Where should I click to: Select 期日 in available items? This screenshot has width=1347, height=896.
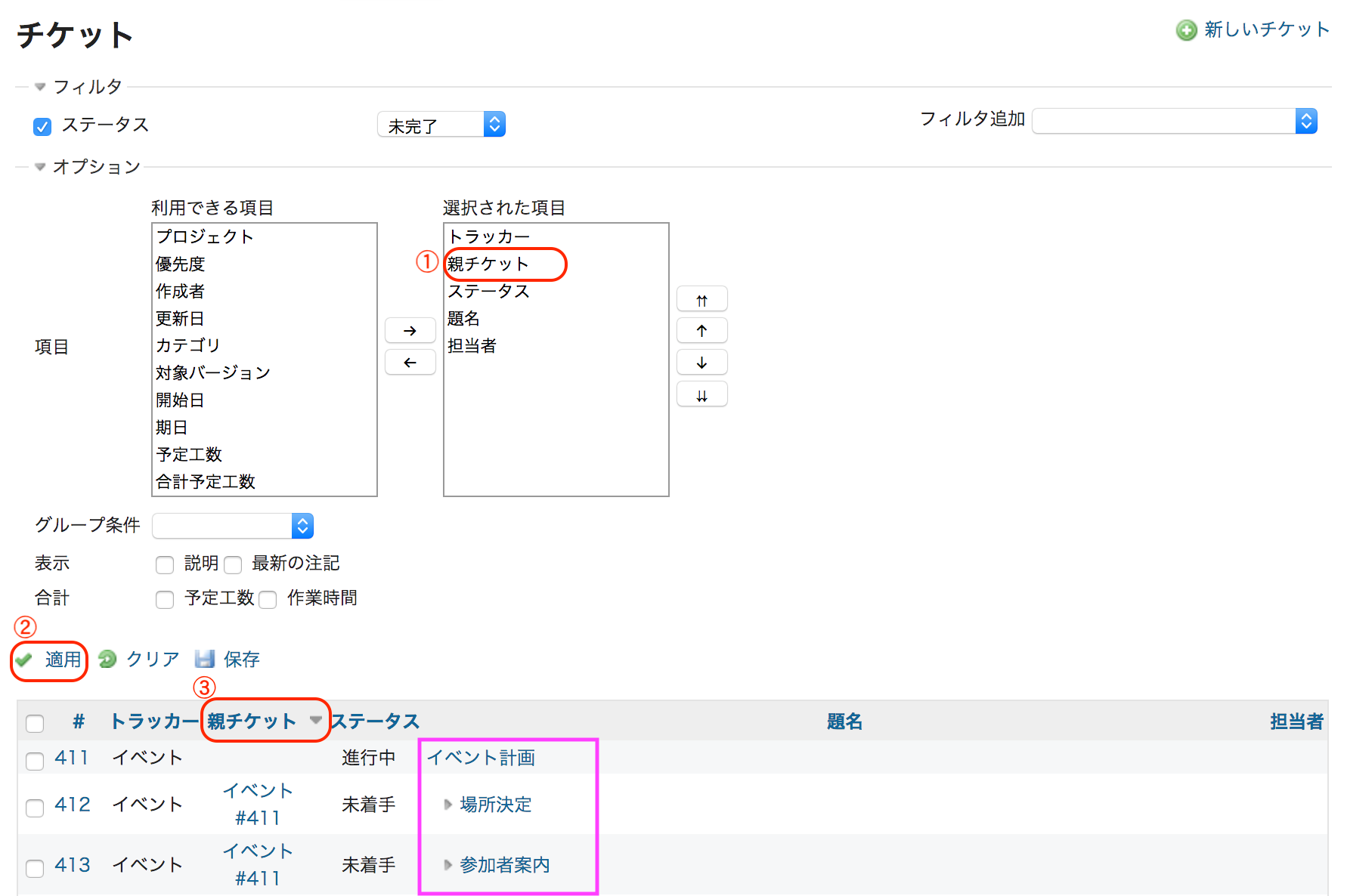[x=264, y=427]
